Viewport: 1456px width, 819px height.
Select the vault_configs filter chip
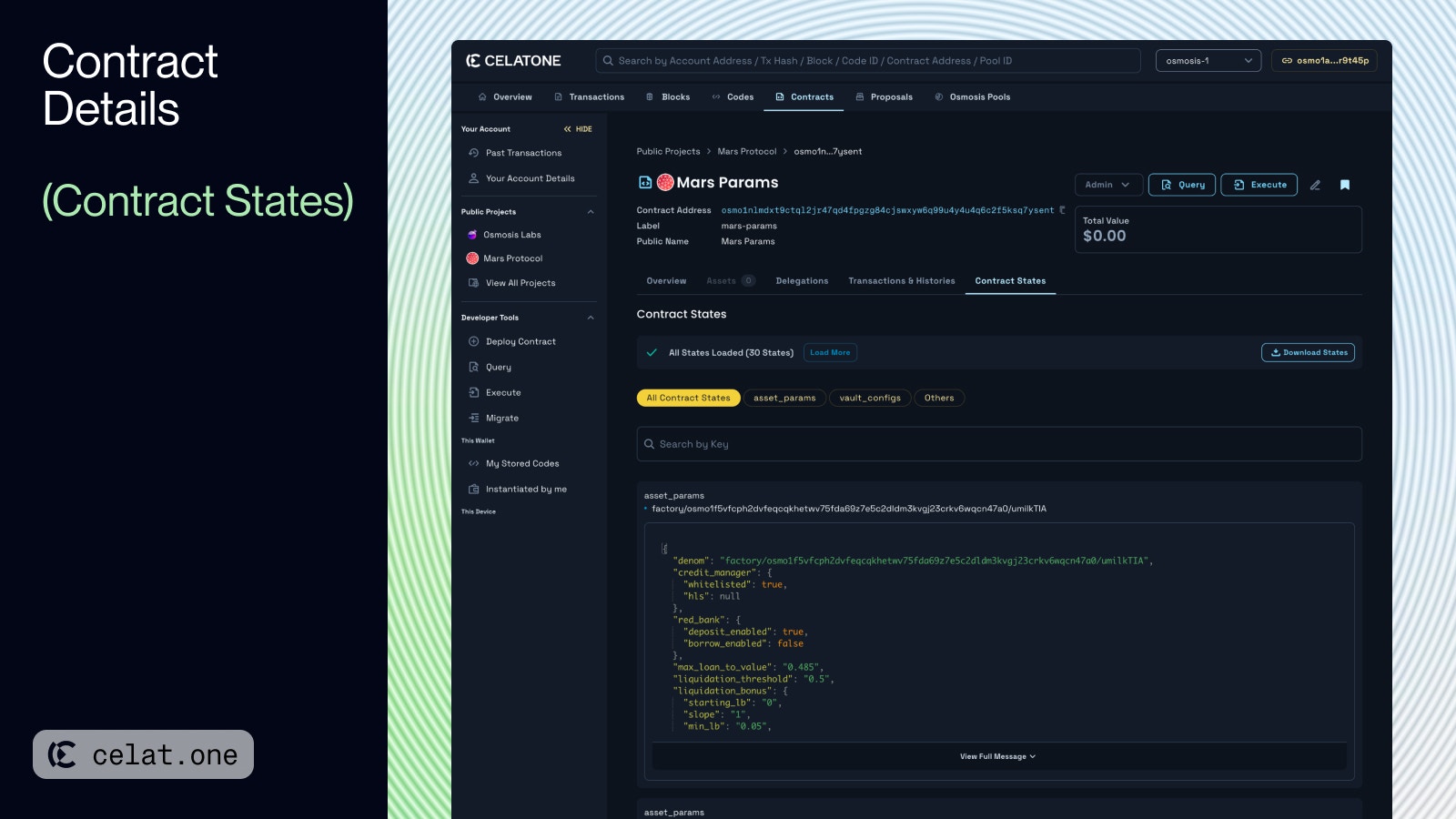(x=870, y=398)
